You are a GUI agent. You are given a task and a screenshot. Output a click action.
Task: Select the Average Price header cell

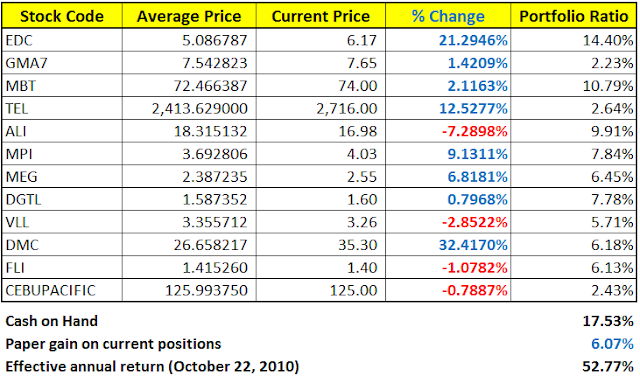click(x=189, y=16)
